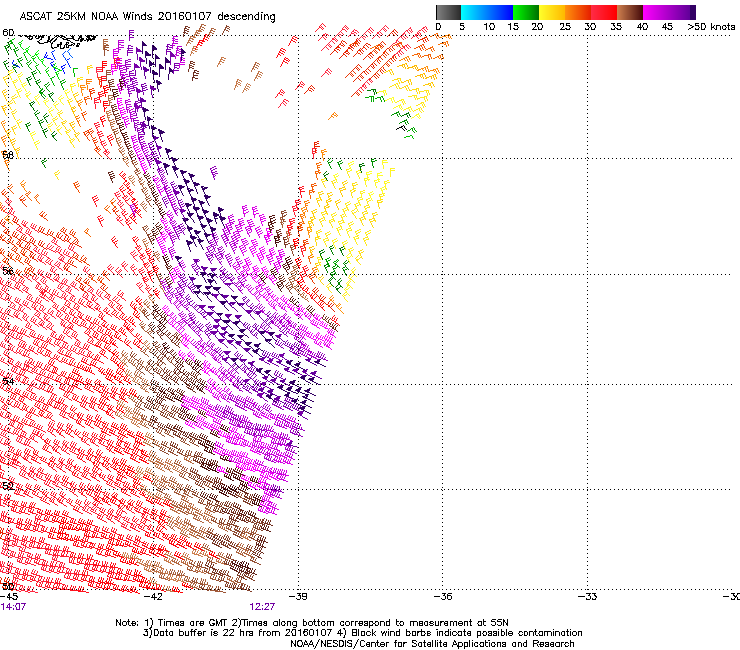Screen dimensions: 740x650
Task: Click the yellow 20-25 knots legend swatch
Action: [552, 12]
